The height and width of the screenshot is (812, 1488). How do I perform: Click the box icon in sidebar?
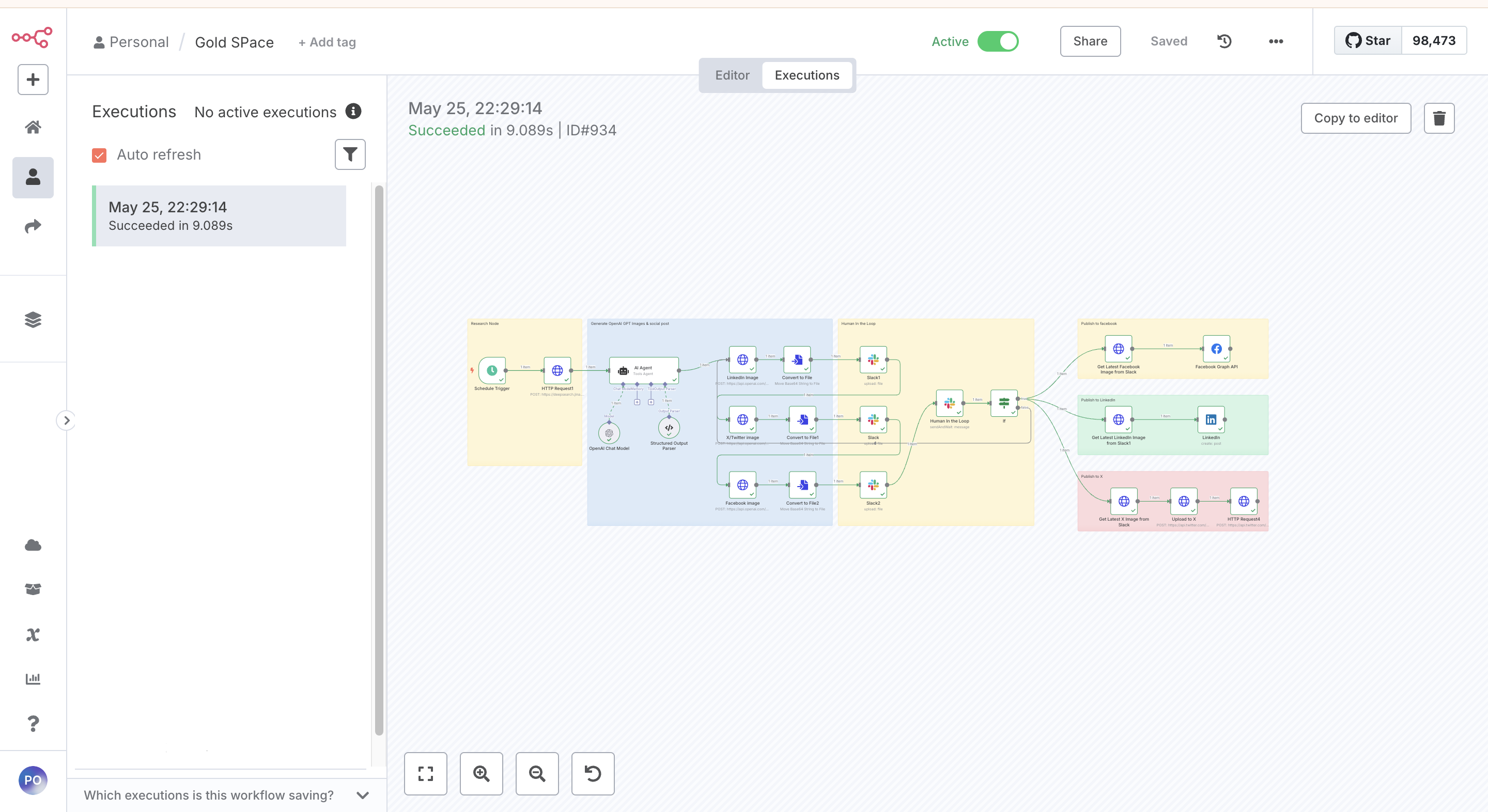(x=33, y=589)
